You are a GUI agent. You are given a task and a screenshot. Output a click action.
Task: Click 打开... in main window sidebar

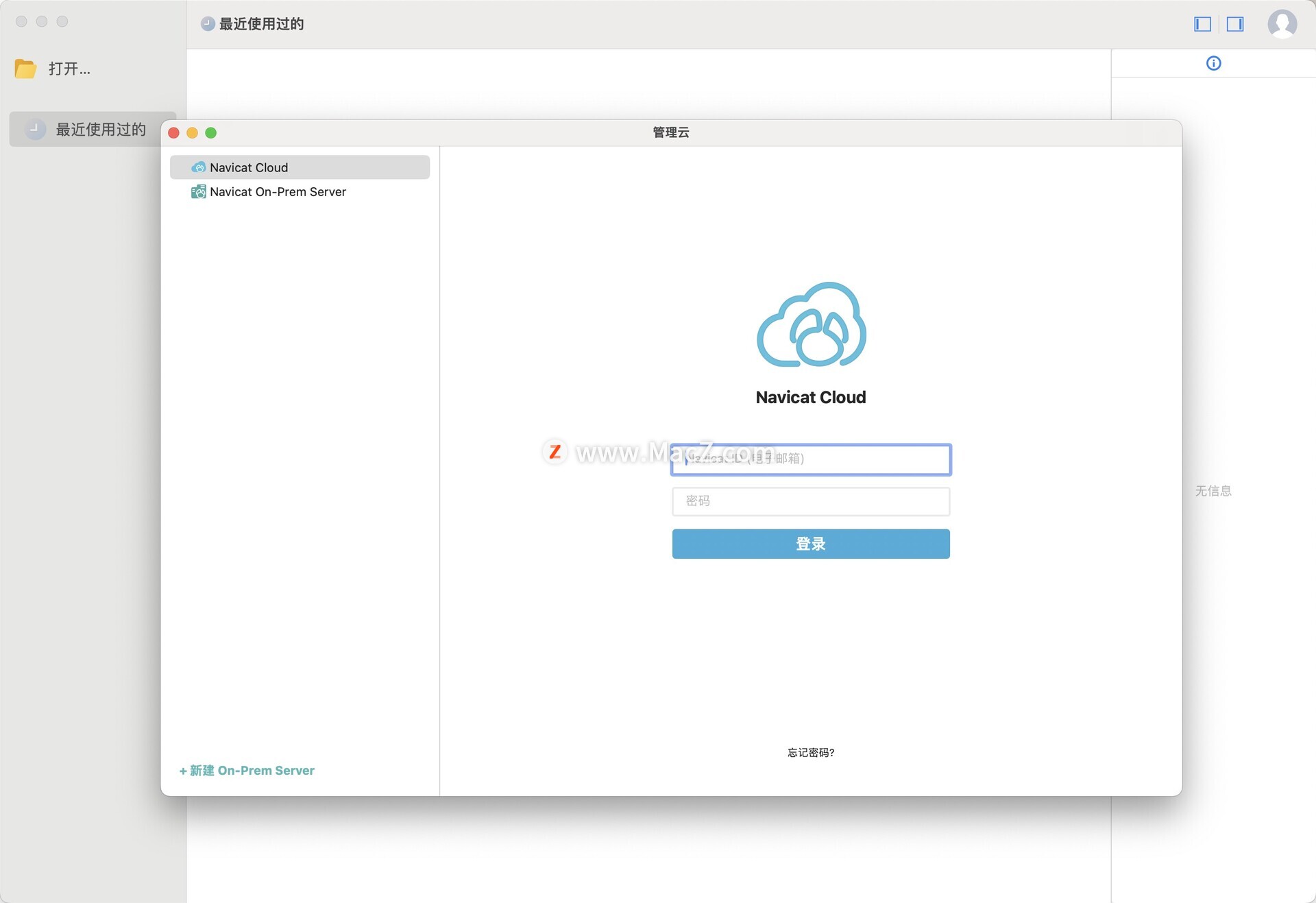click(69, 69)
